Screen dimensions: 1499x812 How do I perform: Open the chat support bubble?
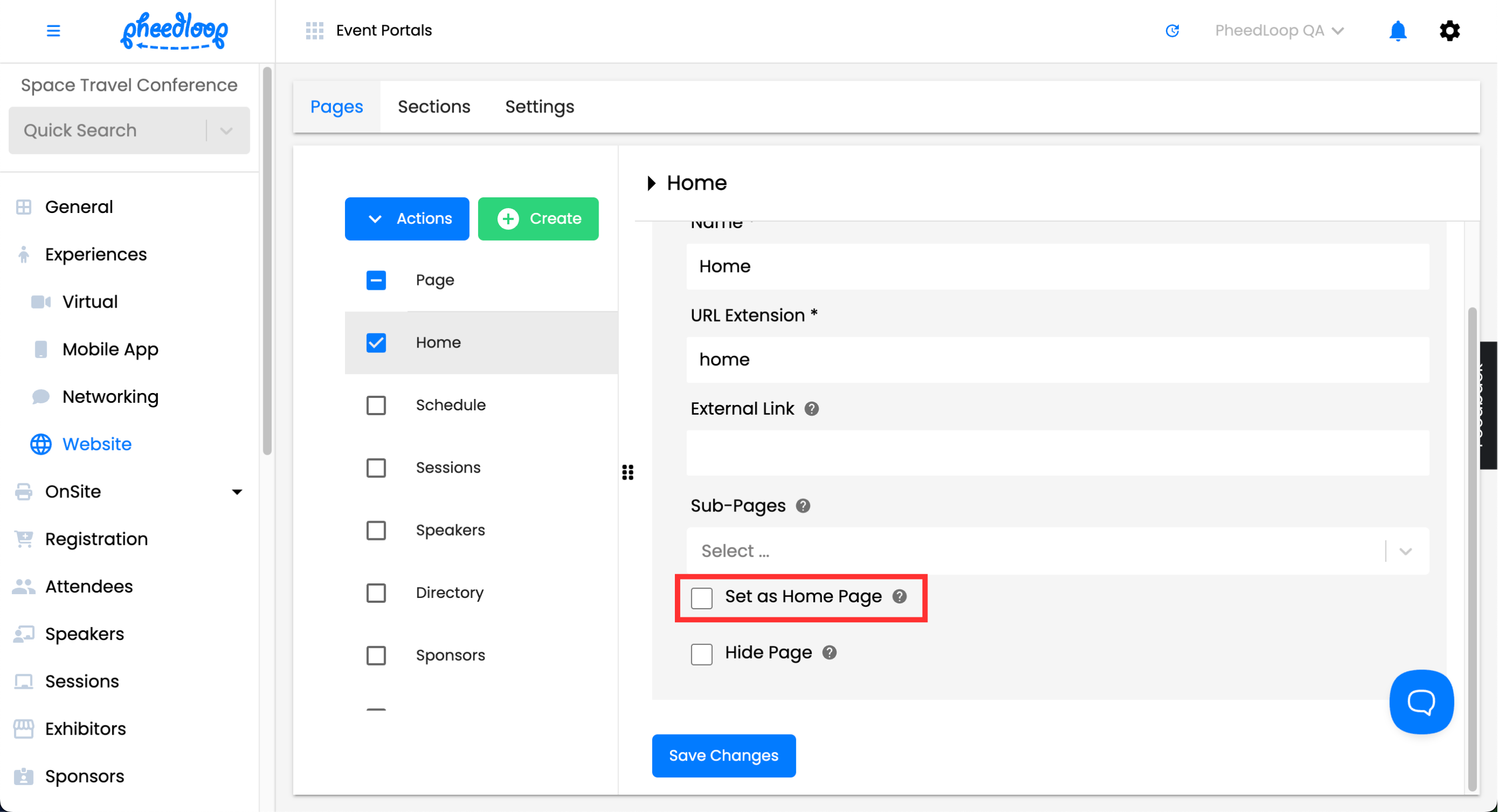coord(1421,702)
